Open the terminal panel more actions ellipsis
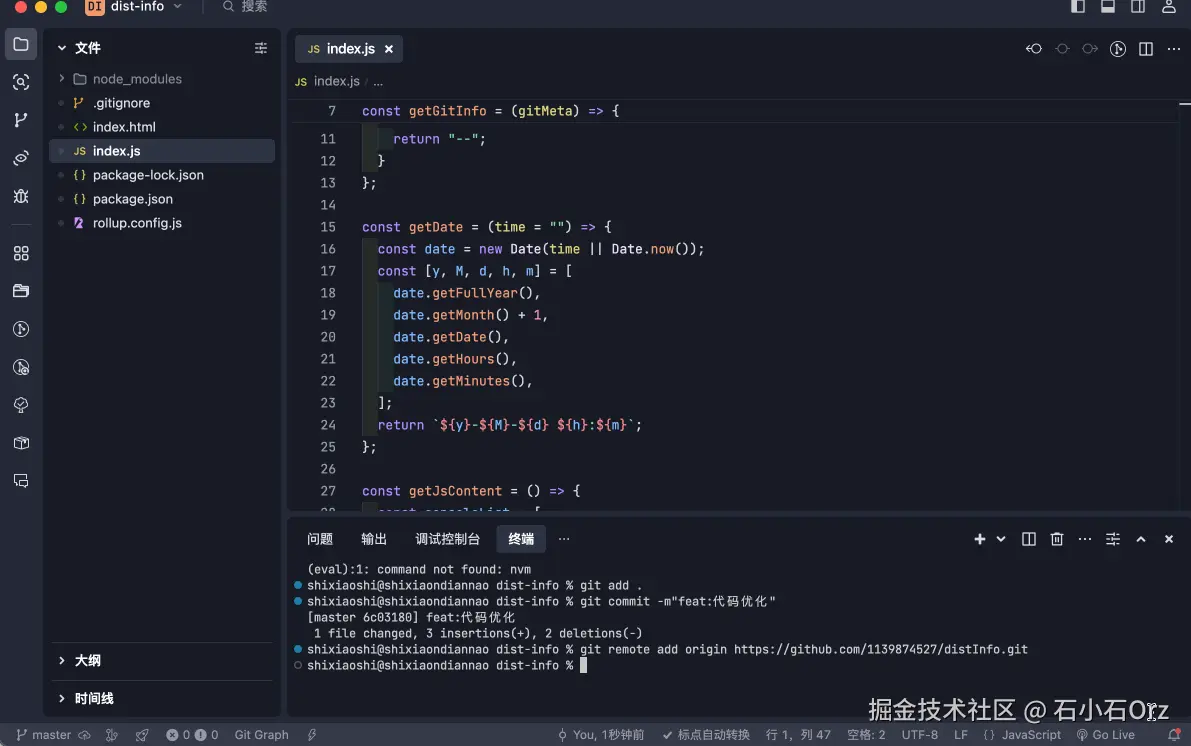 1085,539
